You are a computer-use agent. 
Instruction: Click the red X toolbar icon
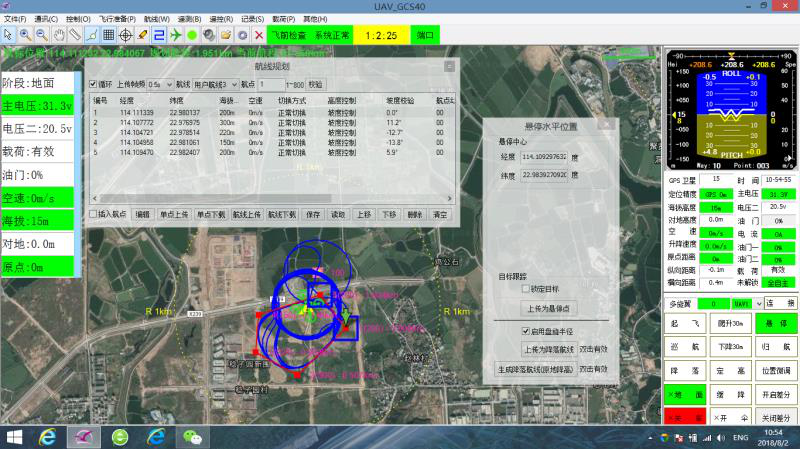coord(259,34)
